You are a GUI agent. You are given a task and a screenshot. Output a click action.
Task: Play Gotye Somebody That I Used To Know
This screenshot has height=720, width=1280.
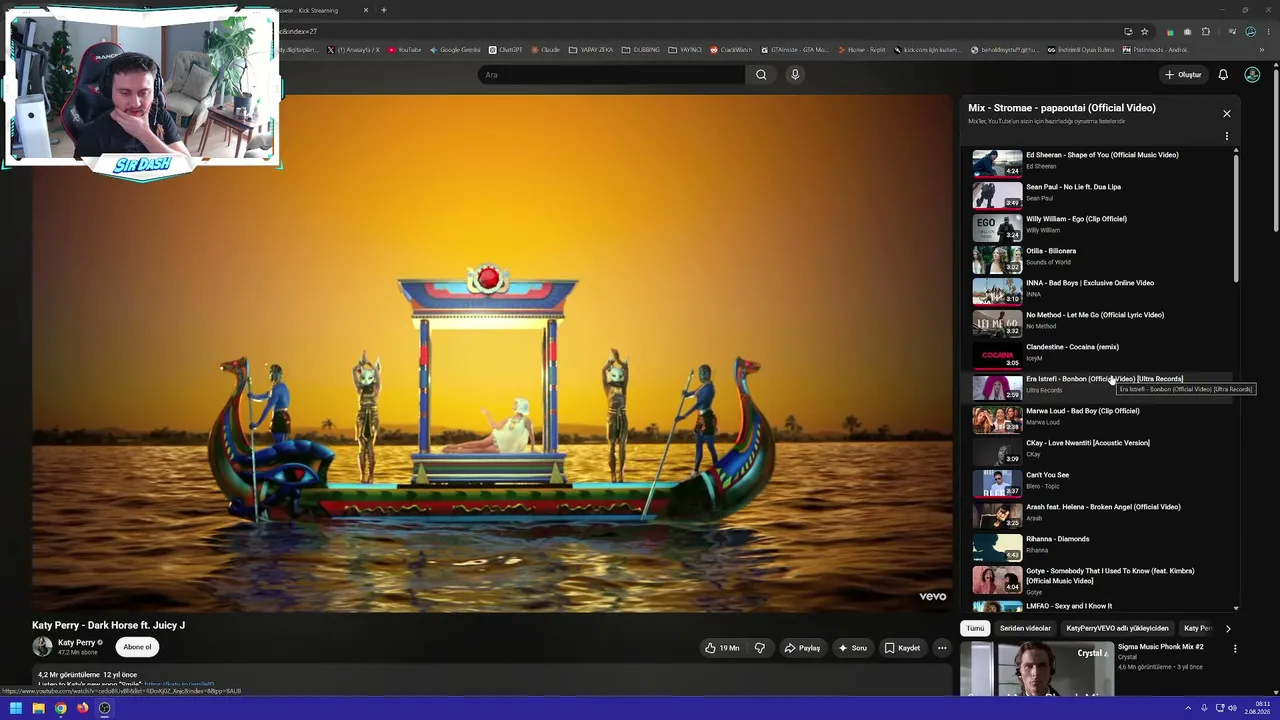coord(1100,581)
